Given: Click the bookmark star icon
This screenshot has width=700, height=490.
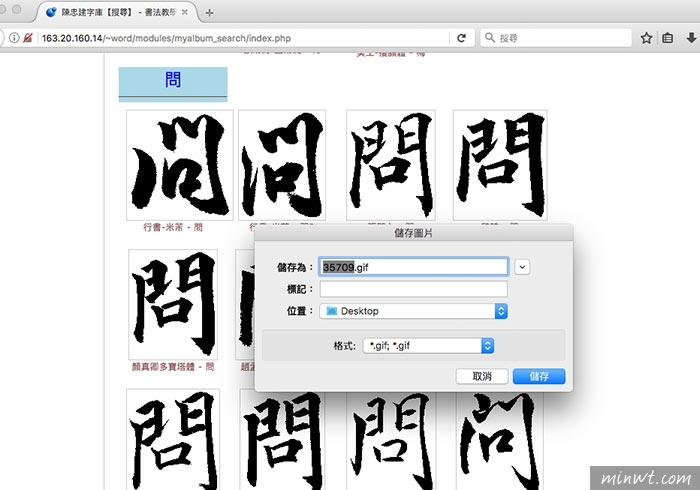Looking at the screenshot, I should (x=646, y=38).
